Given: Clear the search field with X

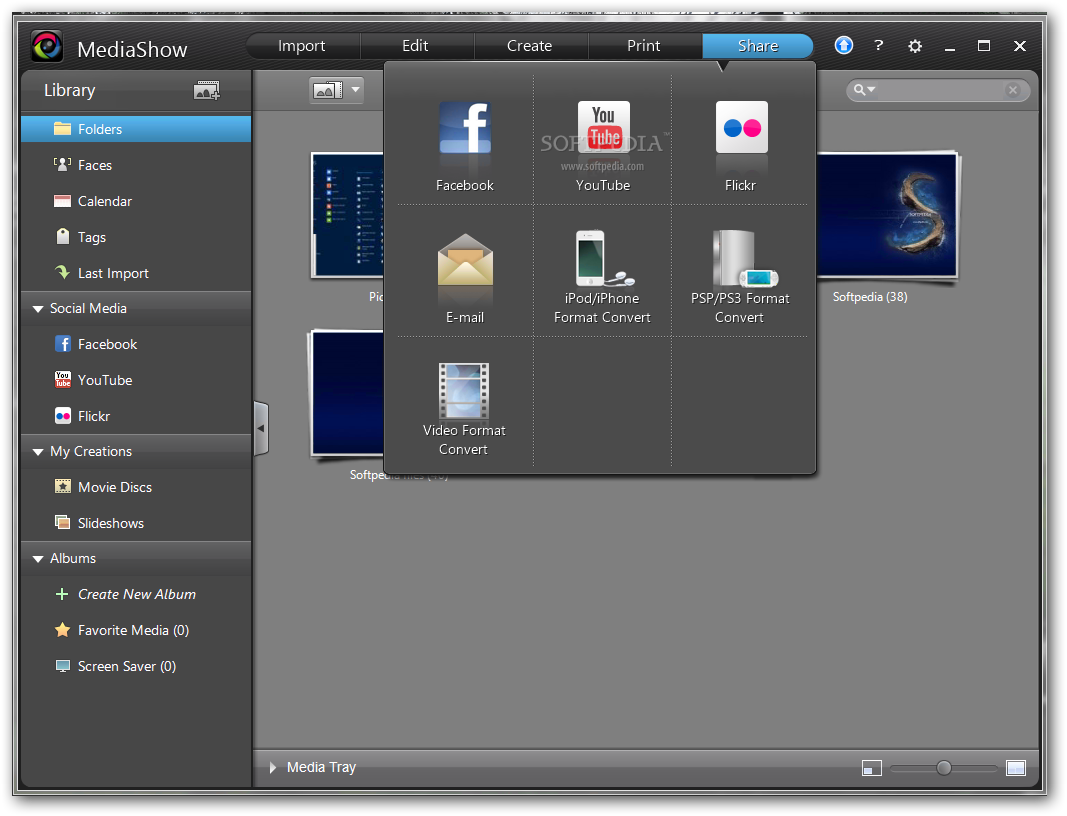Looking at the screenshot, I should [x=1013, y=90].
